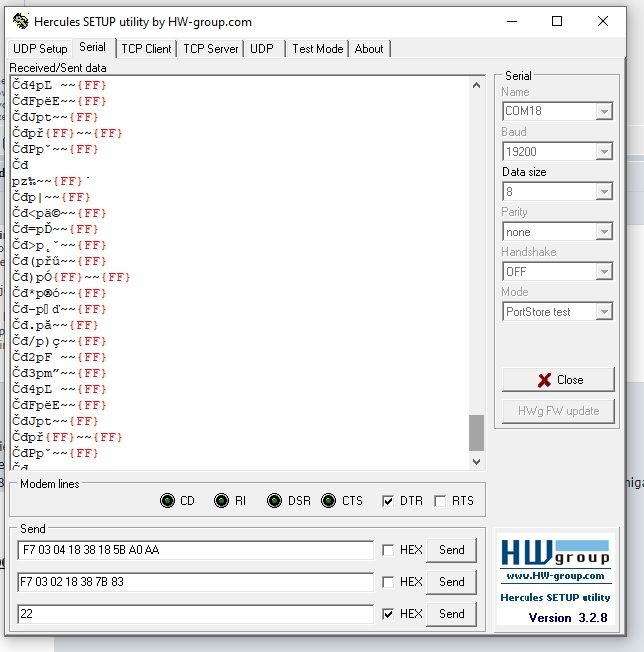Select the Serial tab

pyautogui.click(x=93, y=47)
